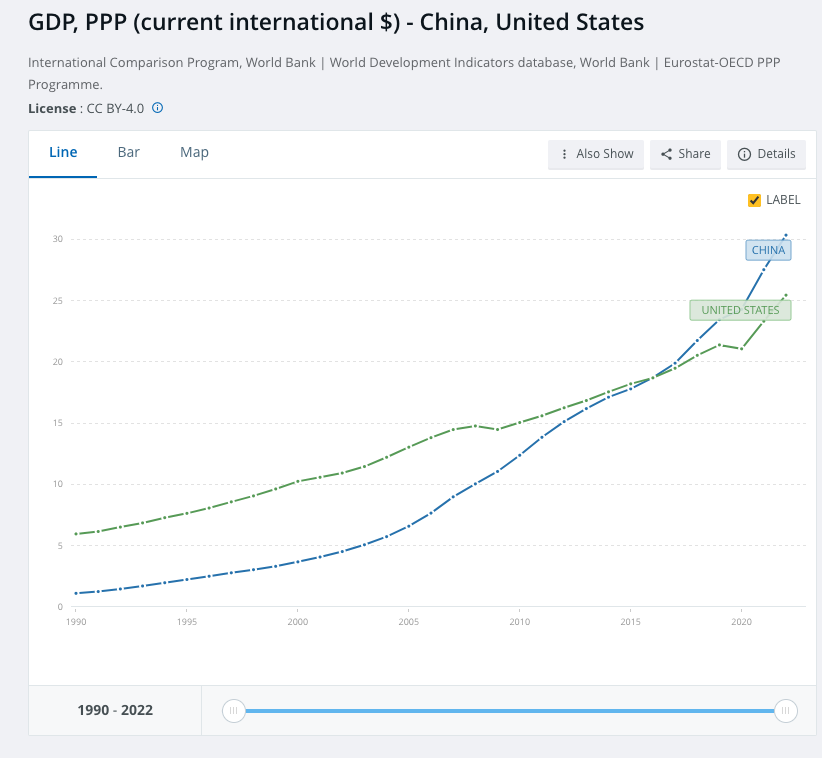Click the China 2022 endpoint data point

pos(786,235)
